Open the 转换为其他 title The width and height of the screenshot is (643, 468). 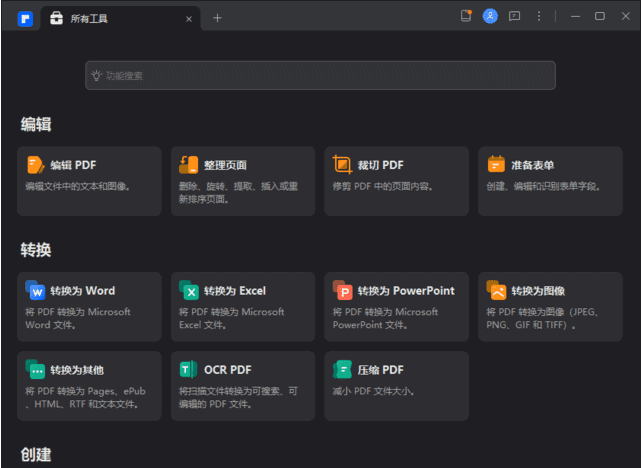pyautogui.click(x=77, y=370)
